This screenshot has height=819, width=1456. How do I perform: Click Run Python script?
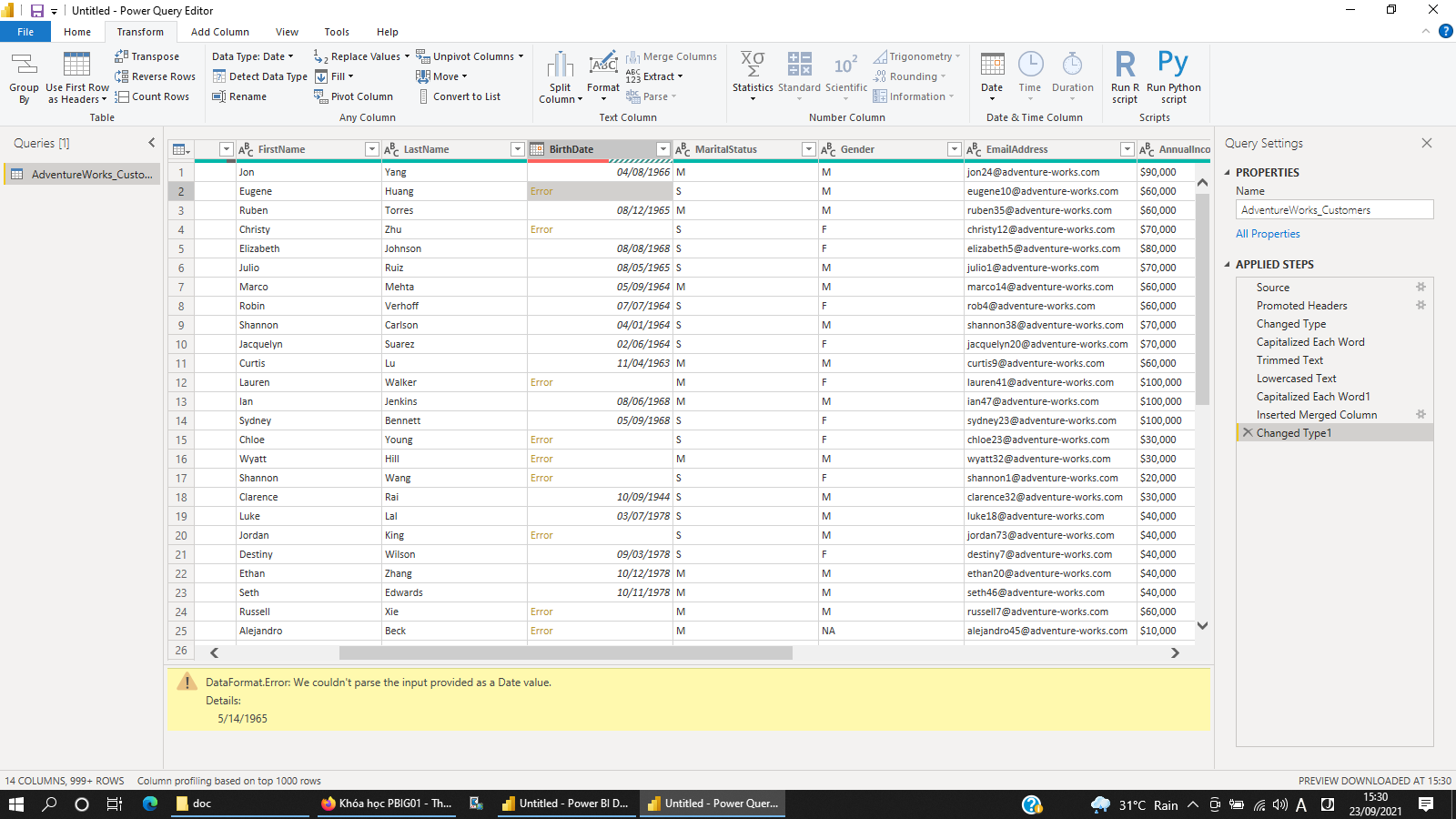pos(1174,77)
